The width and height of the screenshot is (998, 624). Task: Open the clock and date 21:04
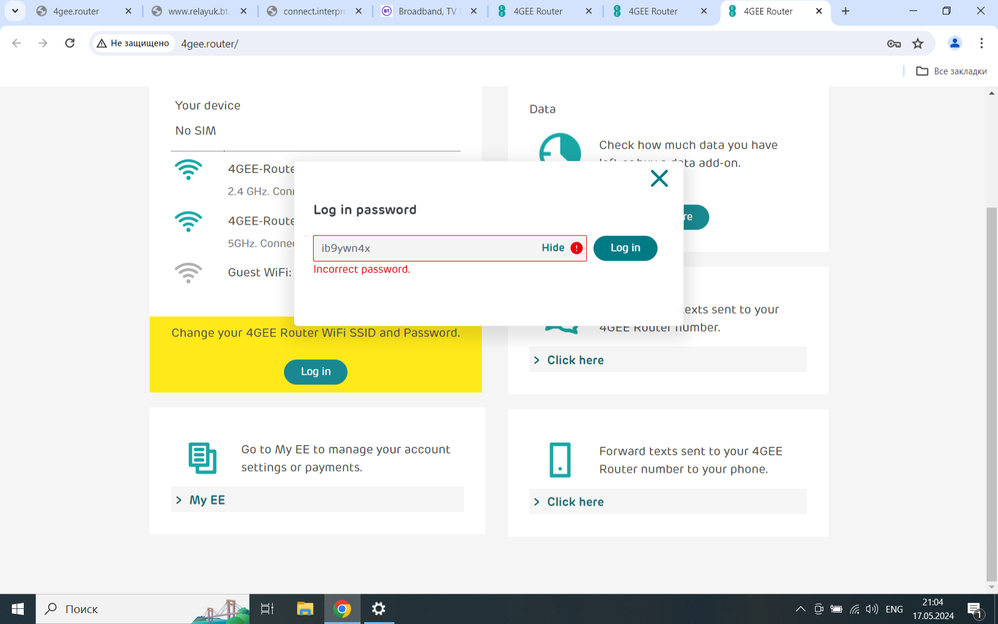point(932,609)
